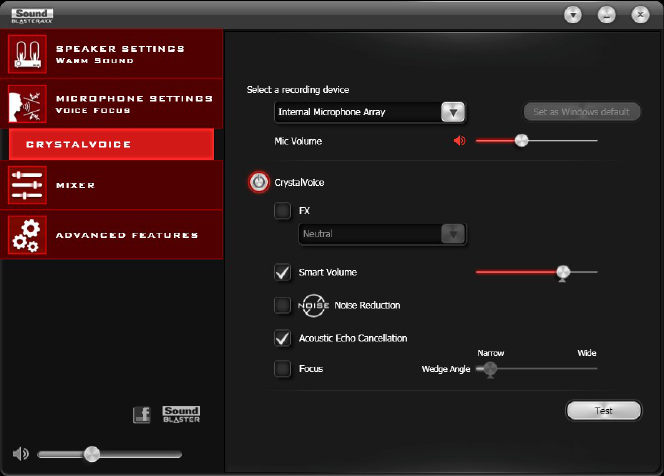
Task: Open Speaker Settings via the speakers icon
Action: coord(27,54)
